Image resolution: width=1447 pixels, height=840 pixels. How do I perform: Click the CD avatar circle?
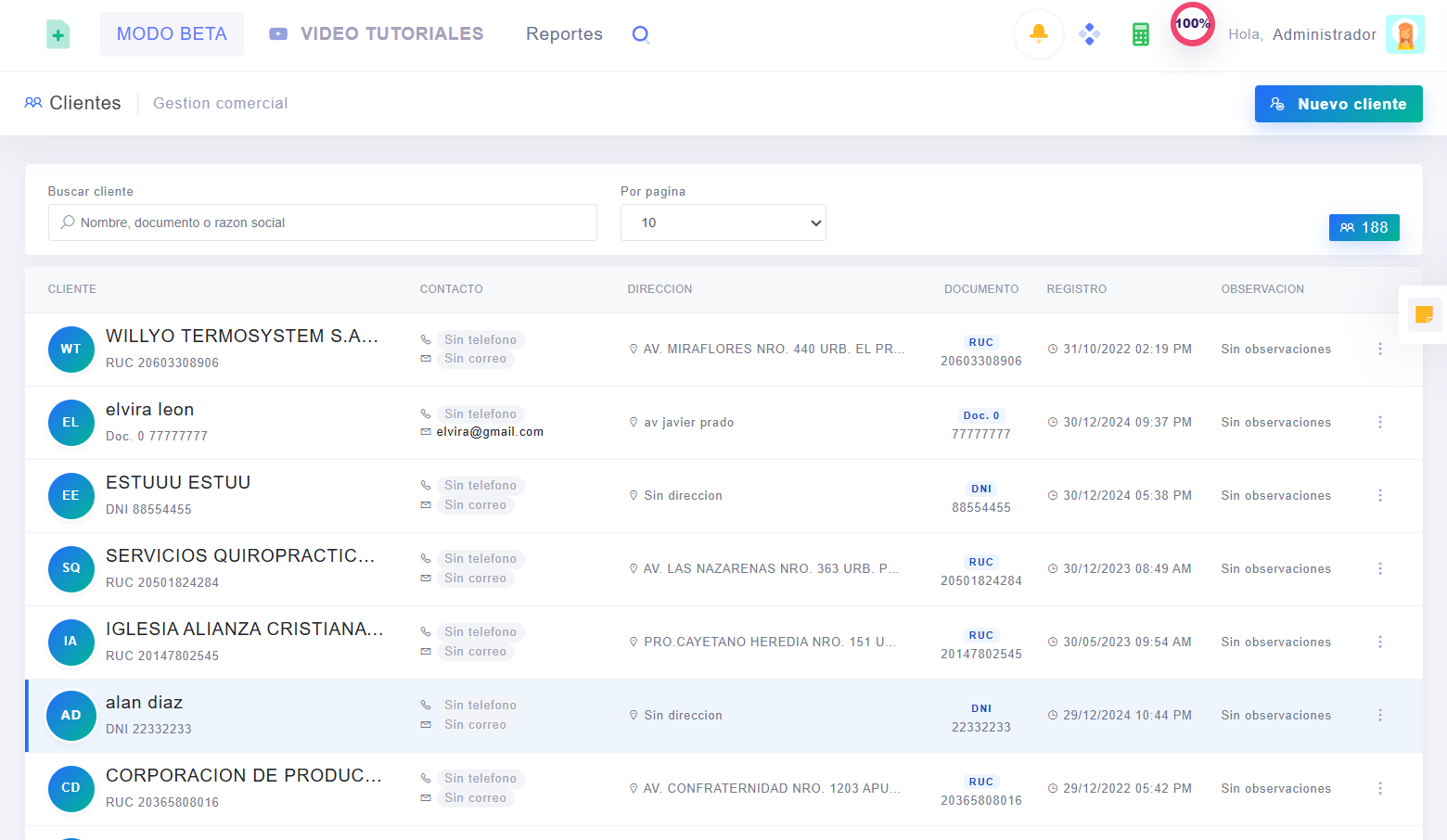(71, 788)
